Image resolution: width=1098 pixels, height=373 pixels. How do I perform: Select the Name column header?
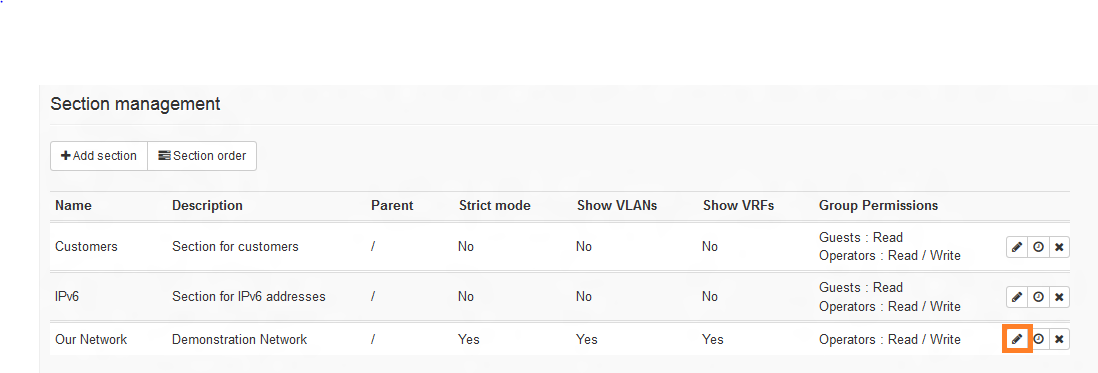[x=74, y=206]
